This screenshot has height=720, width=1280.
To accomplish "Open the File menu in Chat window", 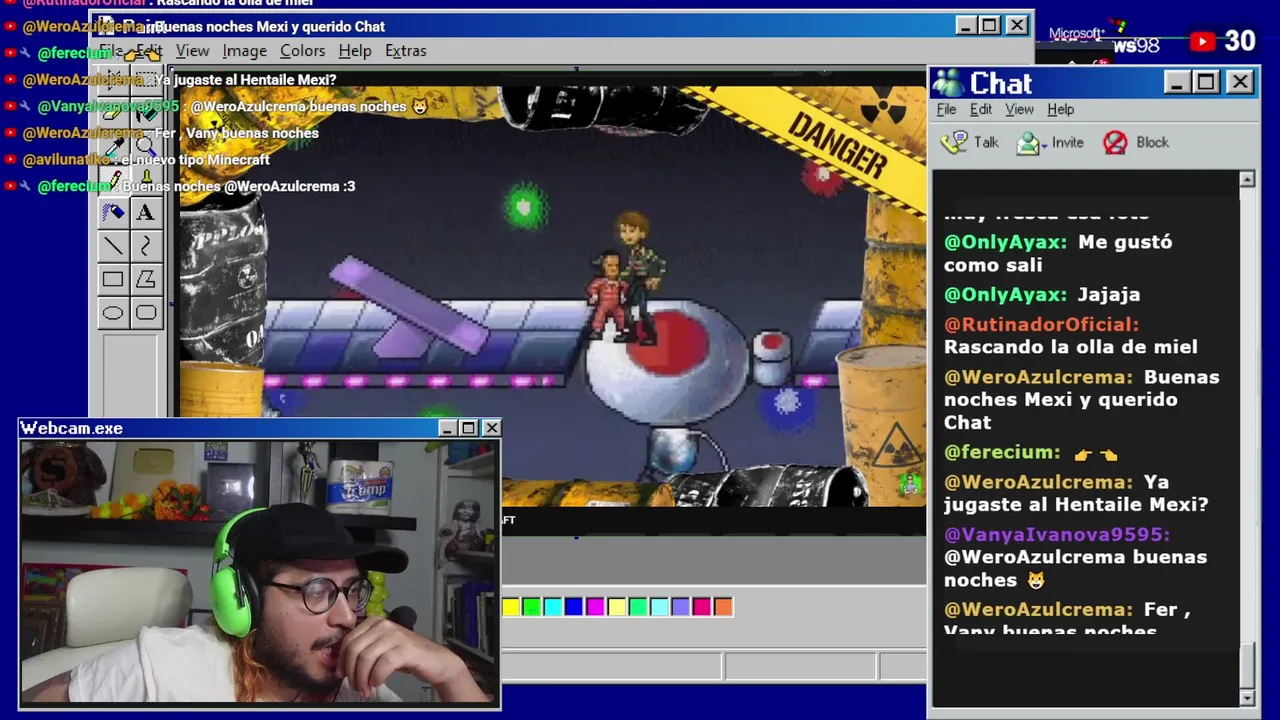I will coord(946,110).
